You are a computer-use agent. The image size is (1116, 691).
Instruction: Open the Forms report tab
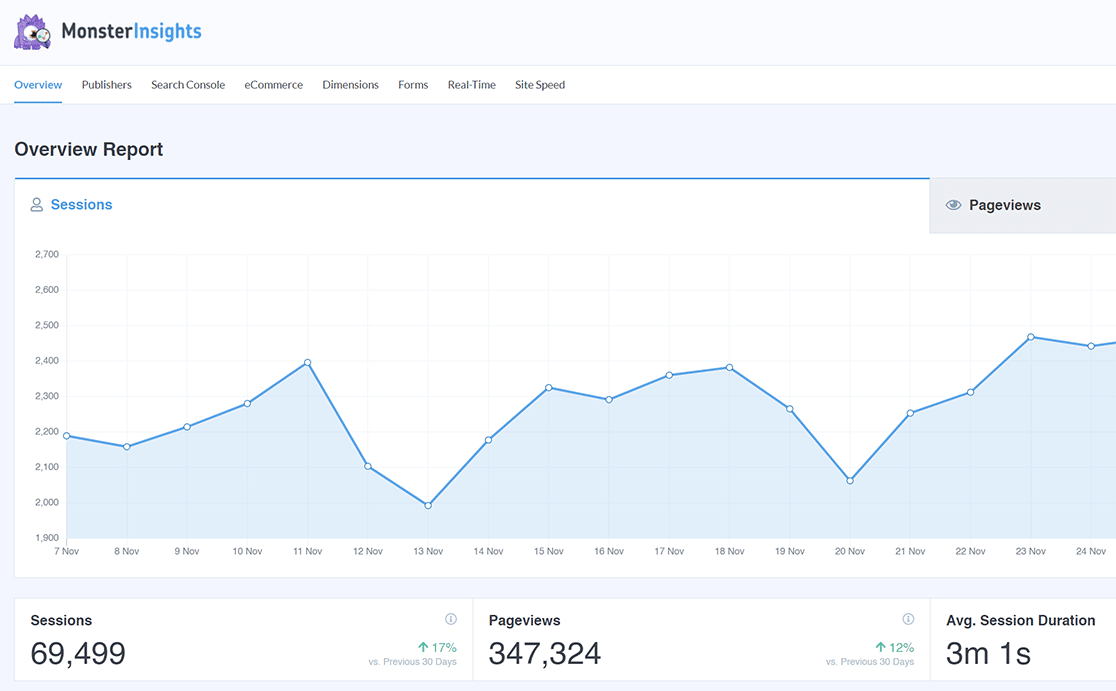pyautogui.click(x=413, y=85)
